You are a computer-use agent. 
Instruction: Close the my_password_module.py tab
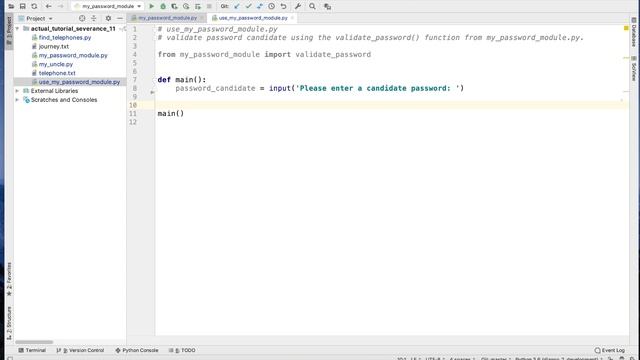[202, 18]
